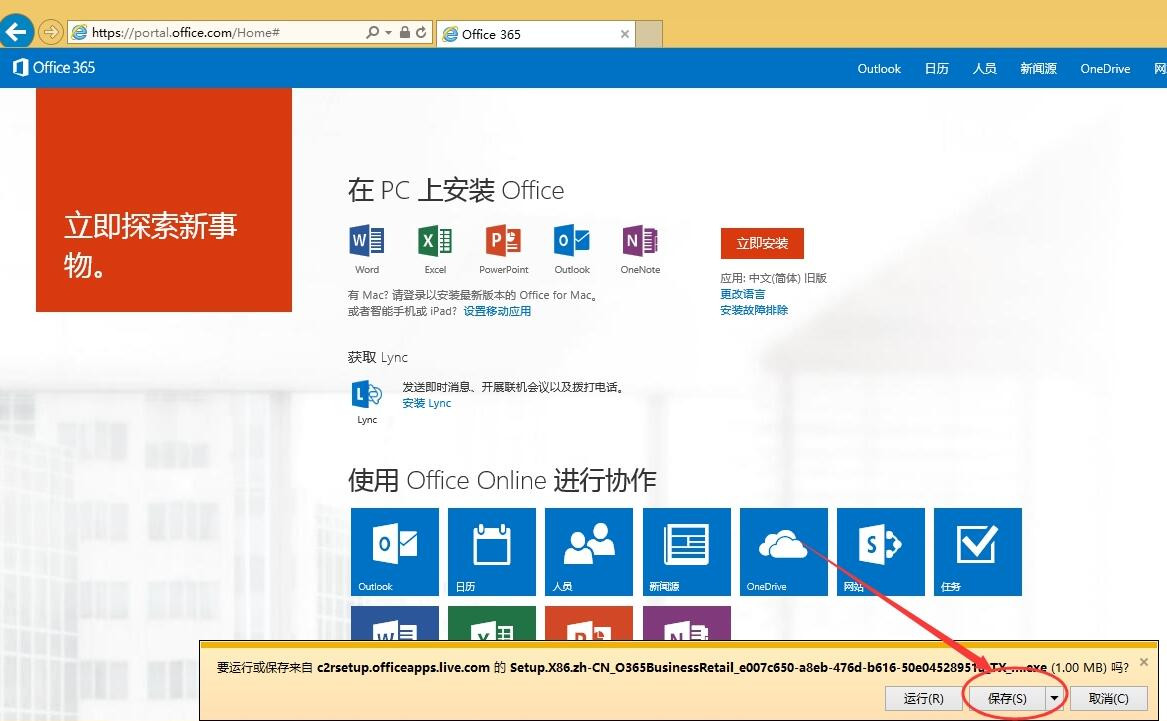Select the Office 365 browser tab
The image size is (1167, 721).
535,34
